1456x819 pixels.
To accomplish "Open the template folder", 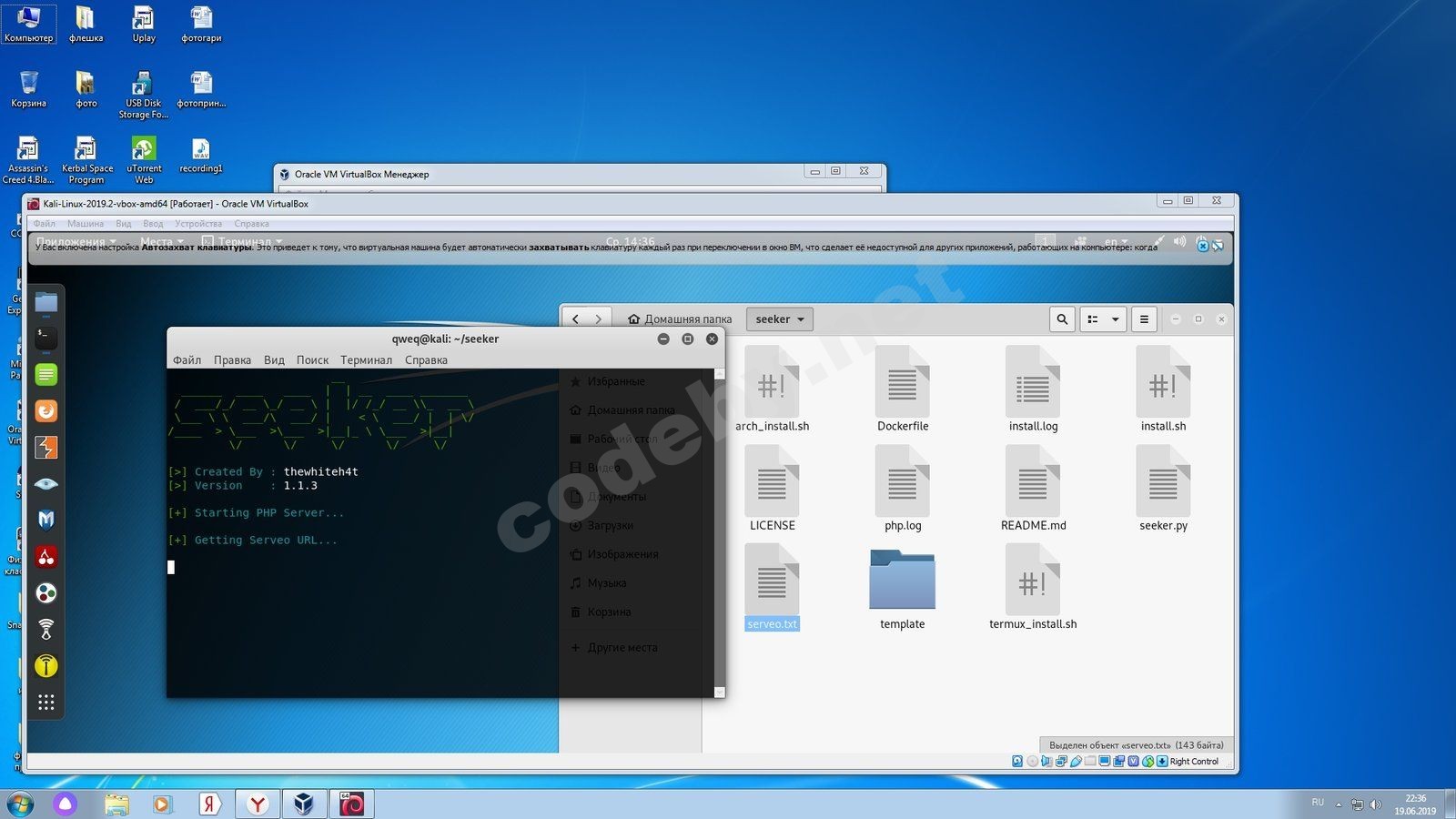I will click(903, 588).
